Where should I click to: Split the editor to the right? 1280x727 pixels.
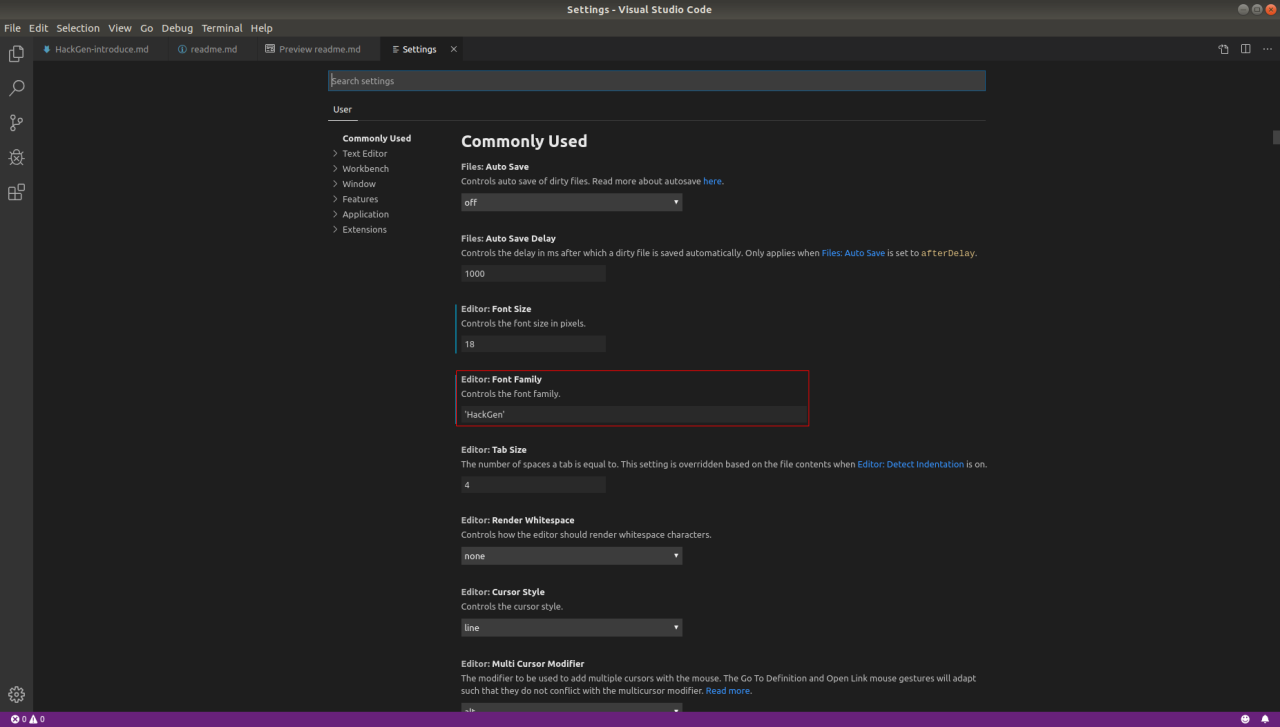pyautogui.click(x=1245, y=49)
